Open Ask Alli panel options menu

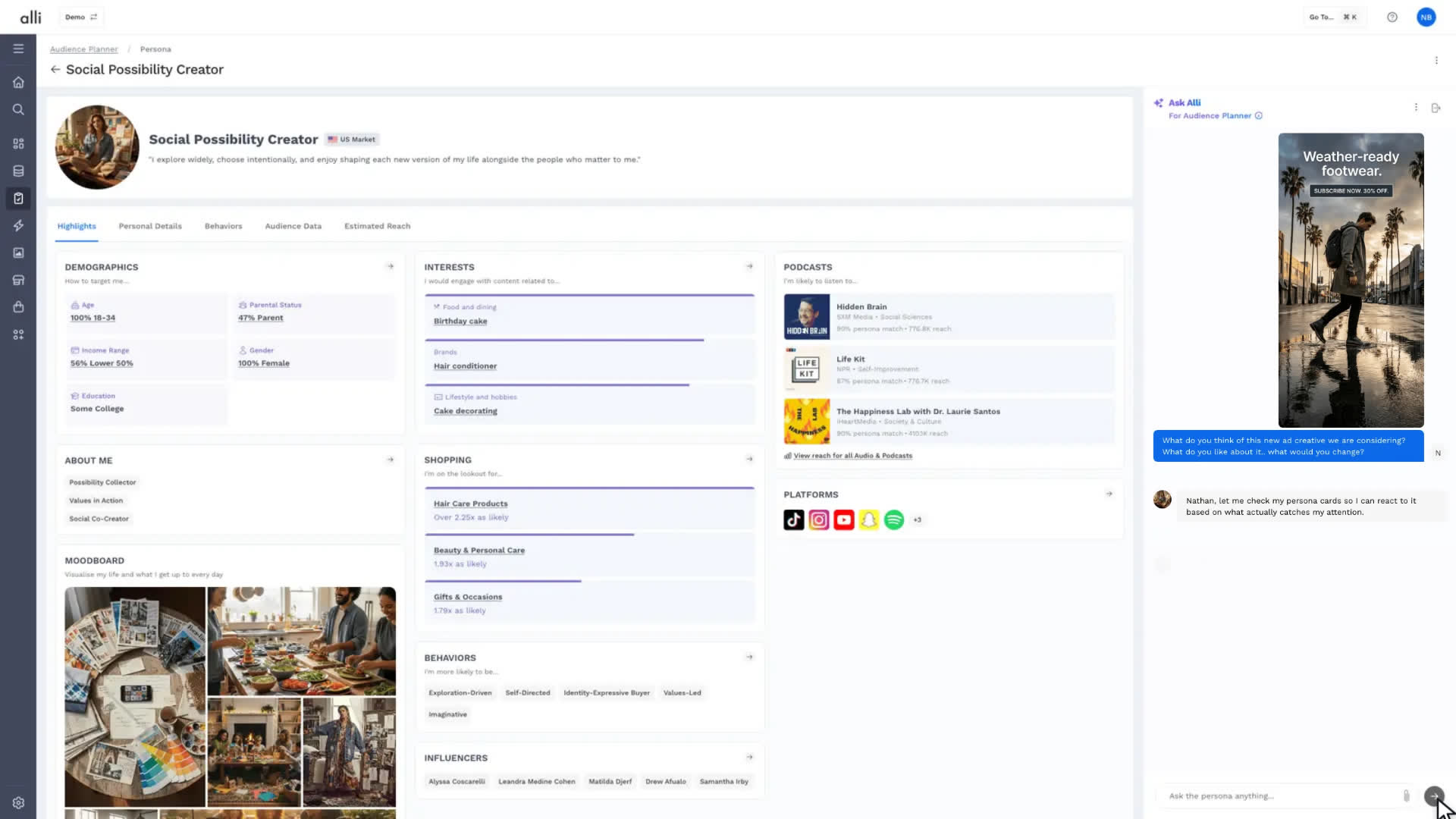click(x=1416, y=108)
